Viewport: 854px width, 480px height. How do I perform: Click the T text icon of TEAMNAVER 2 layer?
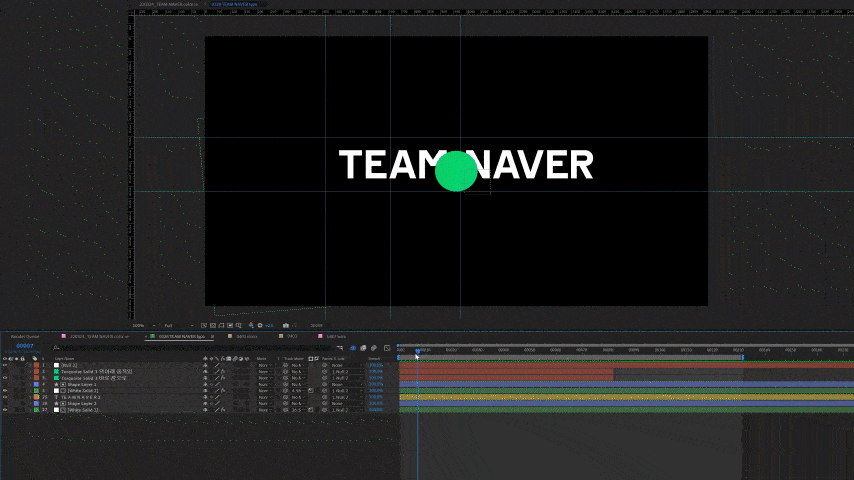coord(56,397)
